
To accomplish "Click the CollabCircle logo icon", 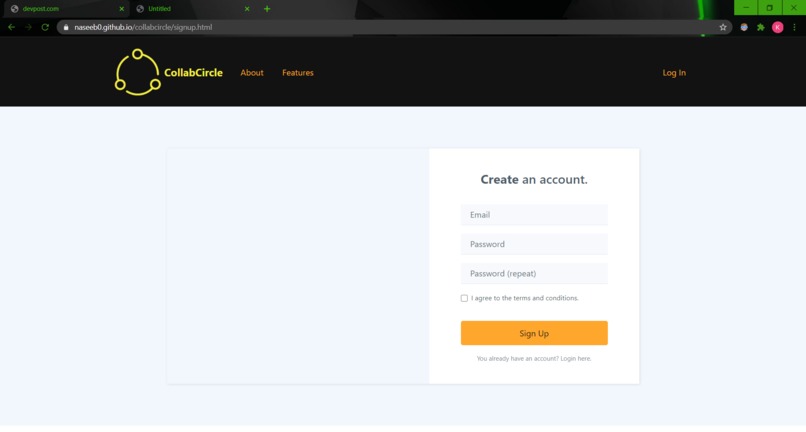I will [138, 73].
